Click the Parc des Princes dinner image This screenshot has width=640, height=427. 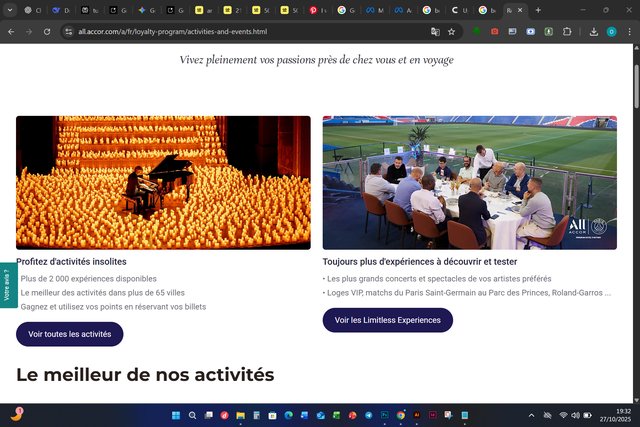[470, 182]
